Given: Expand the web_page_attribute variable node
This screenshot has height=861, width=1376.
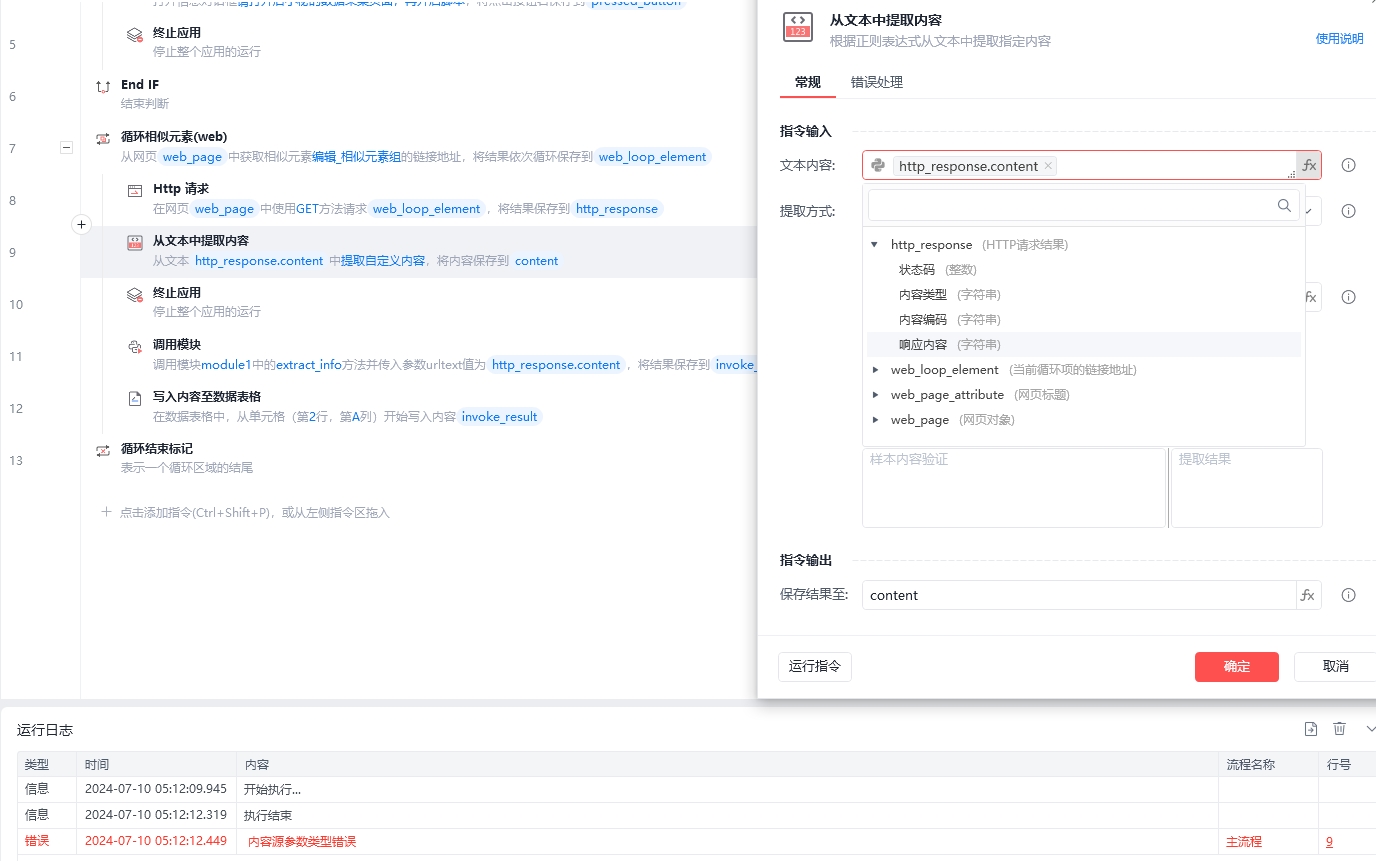Looking at the screenshot, I should [x=876, y=395].
